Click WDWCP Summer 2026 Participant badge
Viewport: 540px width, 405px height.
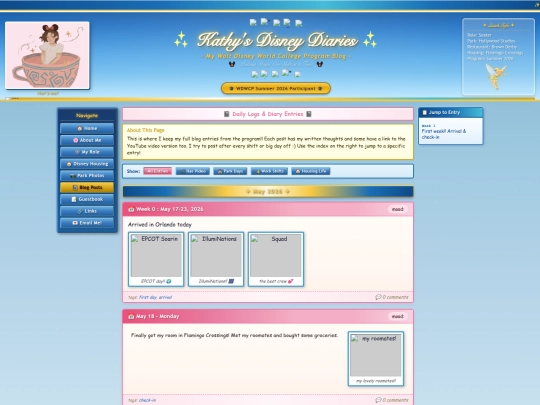276,88
